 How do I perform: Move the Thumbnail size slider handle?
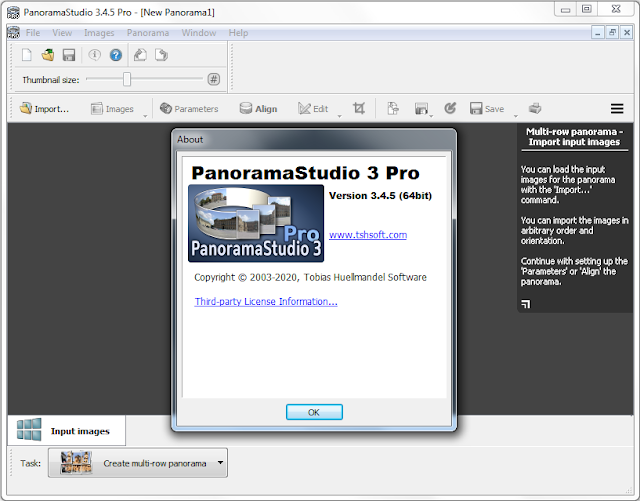127,79
